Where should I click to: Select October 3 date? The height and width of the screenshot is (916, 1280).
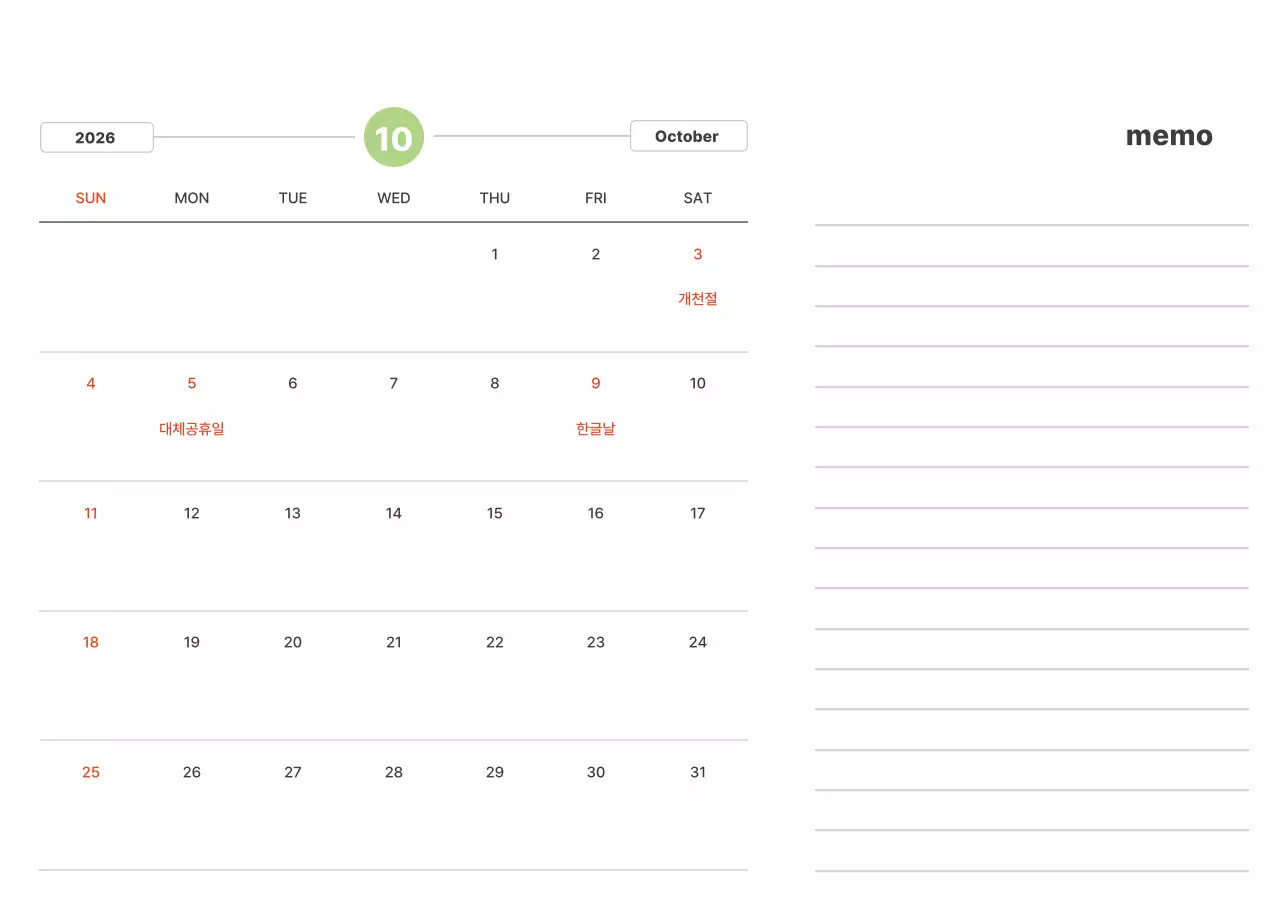697,254
